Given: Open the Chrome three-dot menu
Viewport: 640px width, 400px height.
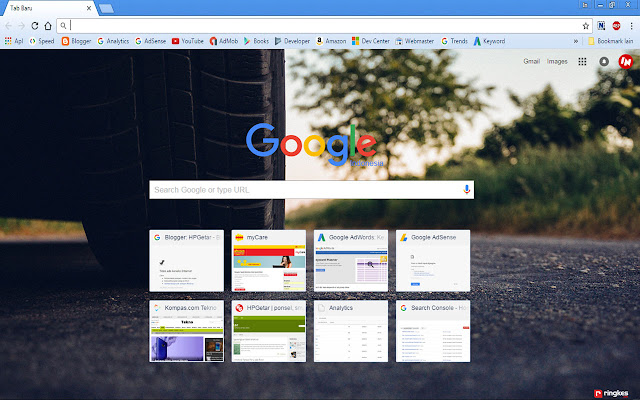Looking at the screenshot, I should (x=631, y=26).
